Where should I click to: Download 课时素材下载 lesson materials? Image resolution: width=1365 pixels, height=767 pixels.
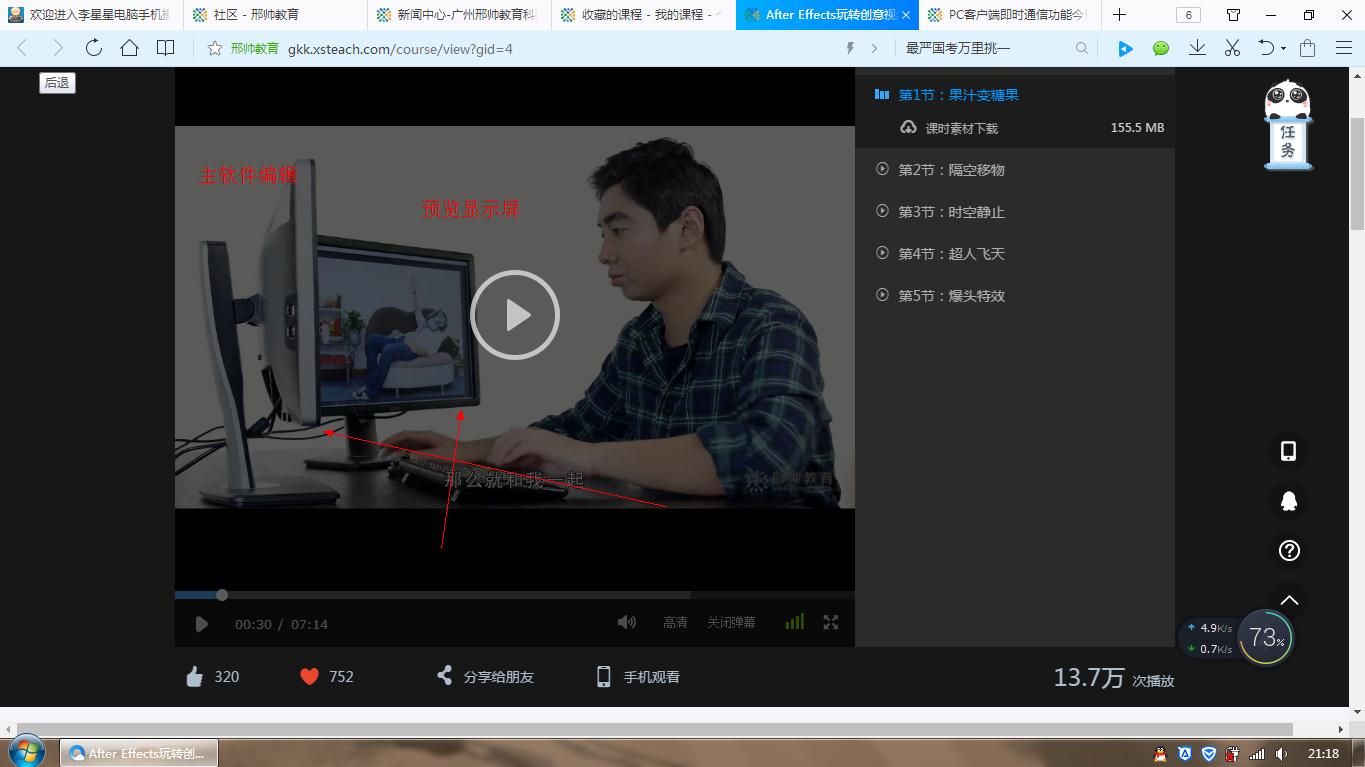(961, 128)
